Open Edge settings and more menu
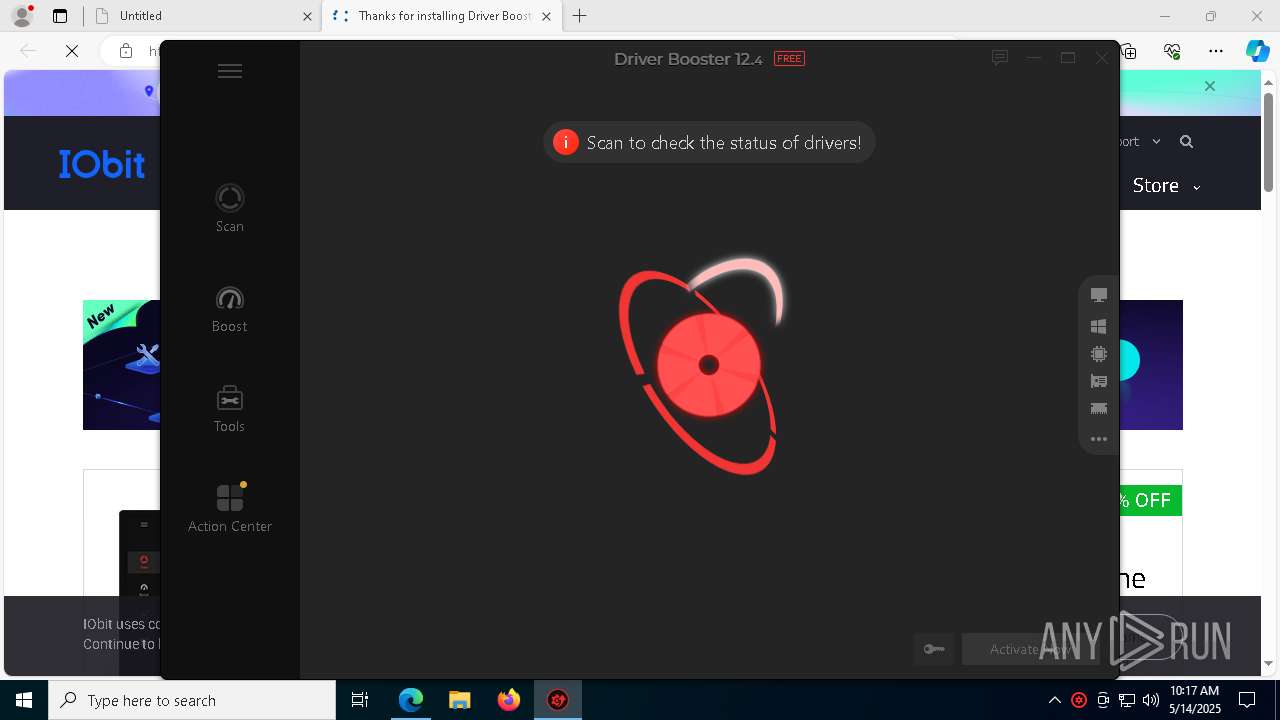The height and width of the screenshot is (720, 1280). 1216,51
